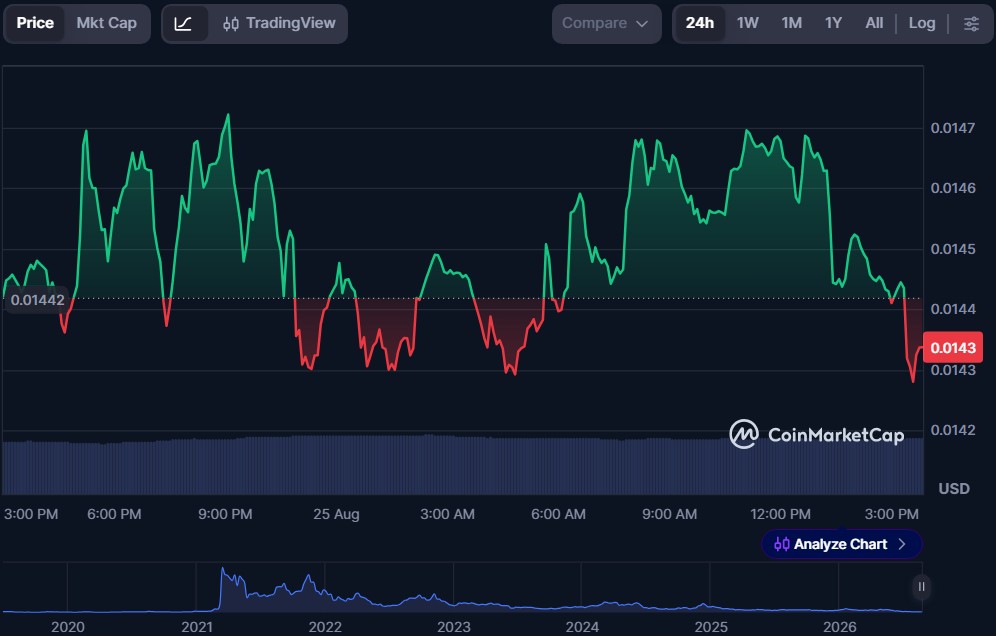Click the USD currency label
The height and width of the screenshot is (636, 996).
pos(954,489)
